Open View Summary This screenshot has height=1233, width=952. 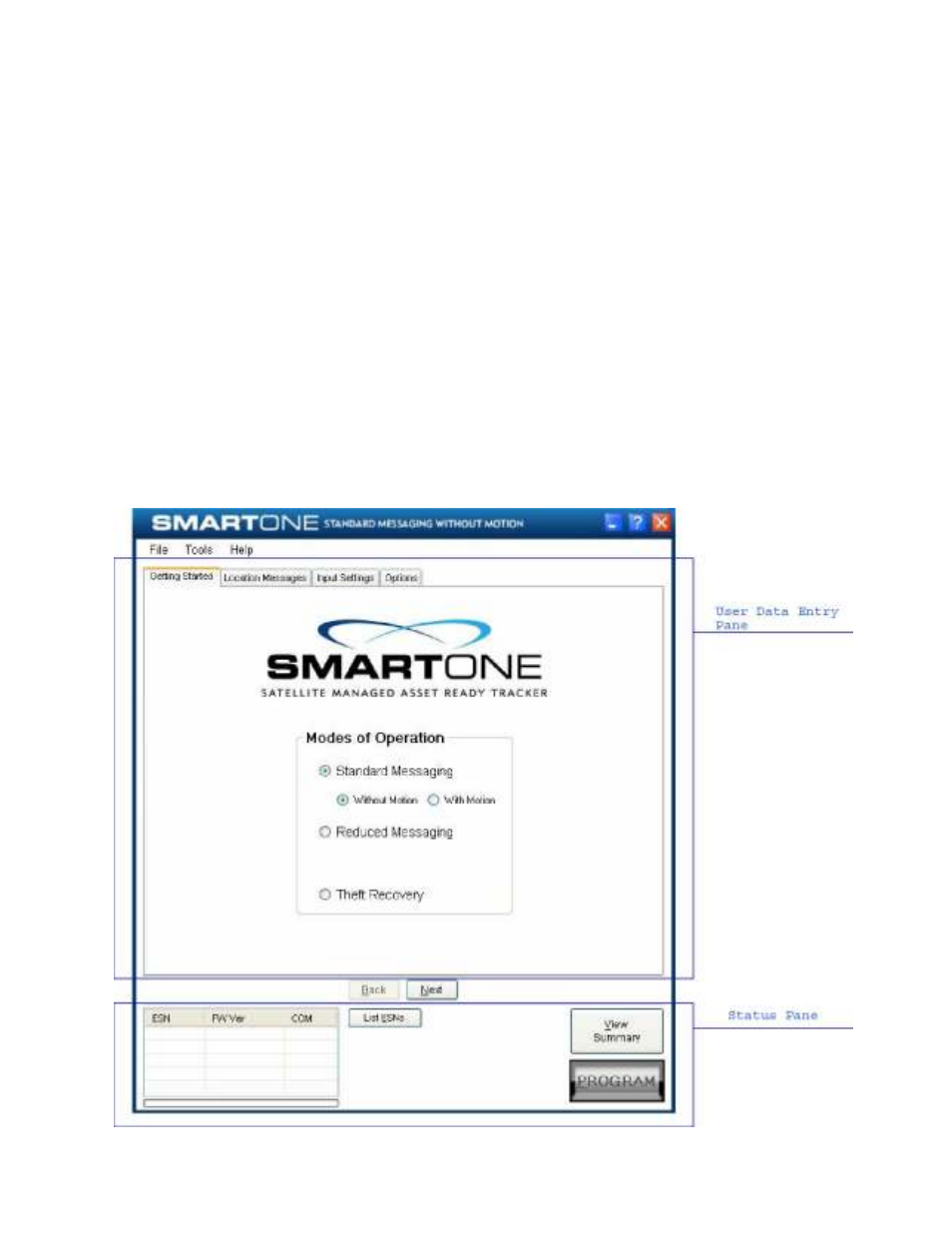pyautogui.click(x=617, y=1030)
